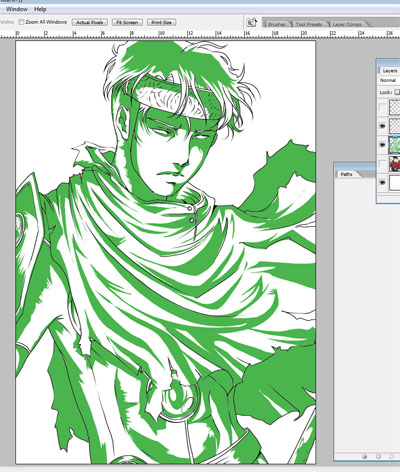The width and height of the screenshot is (400, 472).
Task: Switch to the Brushes tab in the palette well
Action: (x=277, y=24)
